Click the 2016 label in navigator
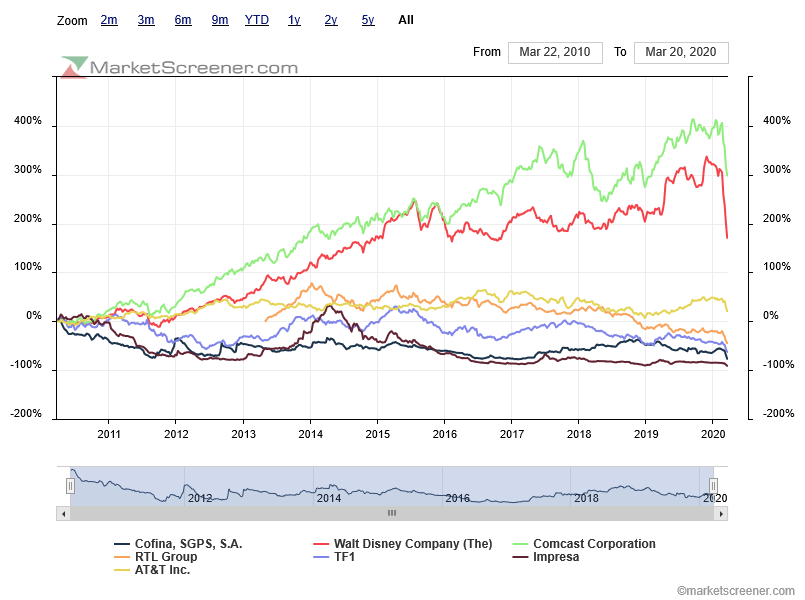 tap(457, 498)
